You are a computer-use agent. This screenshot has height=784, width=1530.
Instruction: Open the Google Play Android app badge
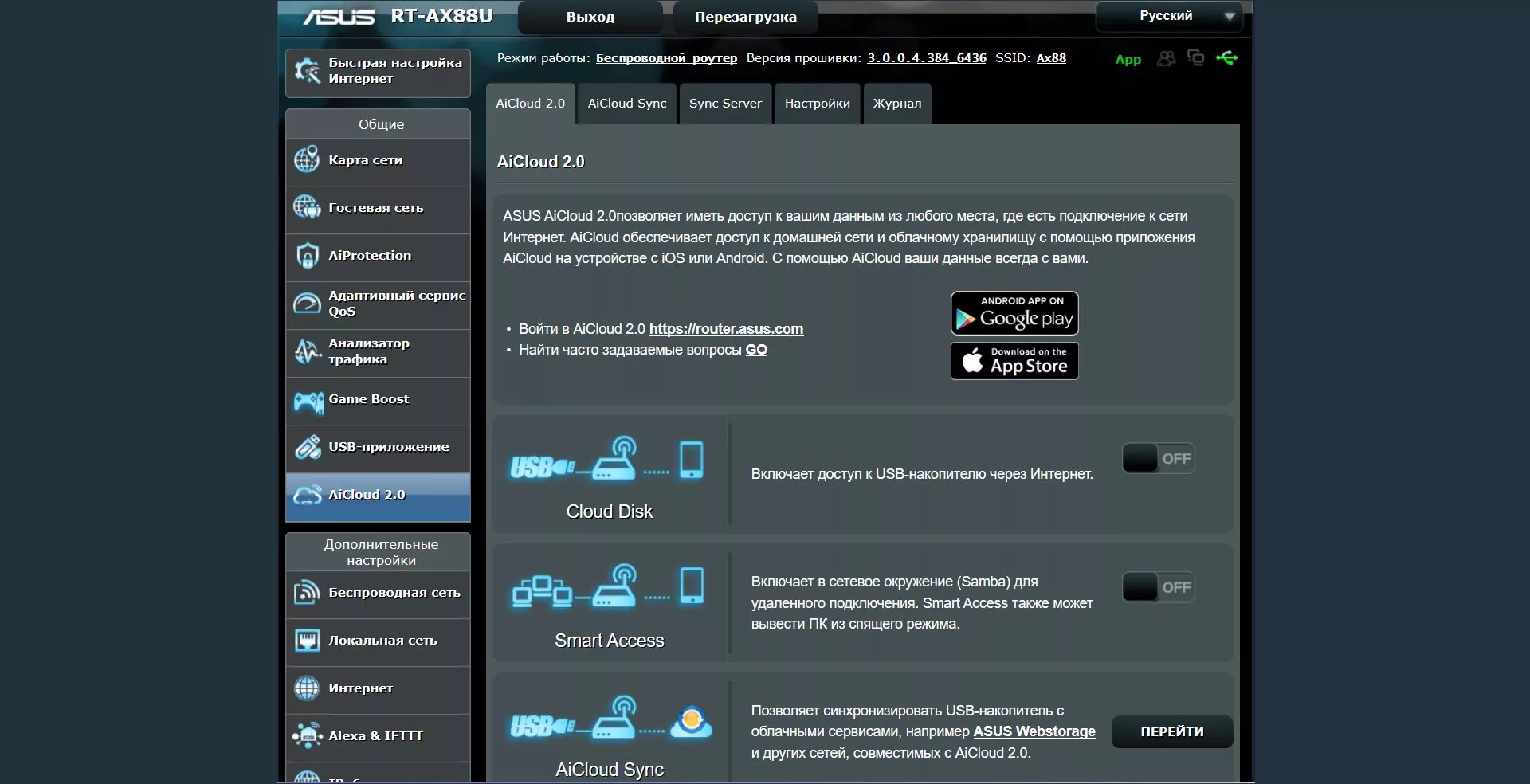pos(1014,313)
